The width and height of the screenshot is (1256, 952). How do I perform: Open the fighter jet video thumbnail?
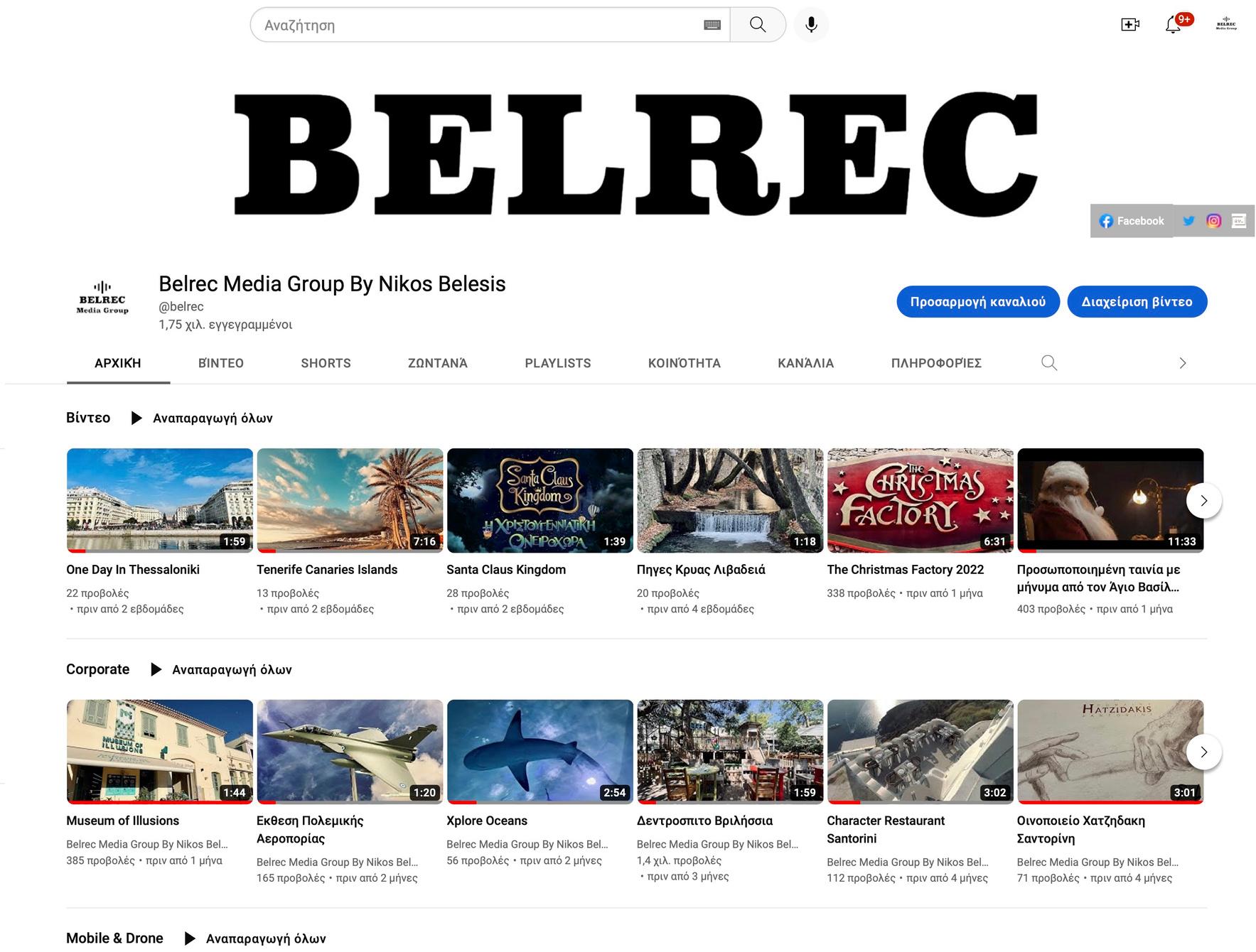(x=350, y=752)
